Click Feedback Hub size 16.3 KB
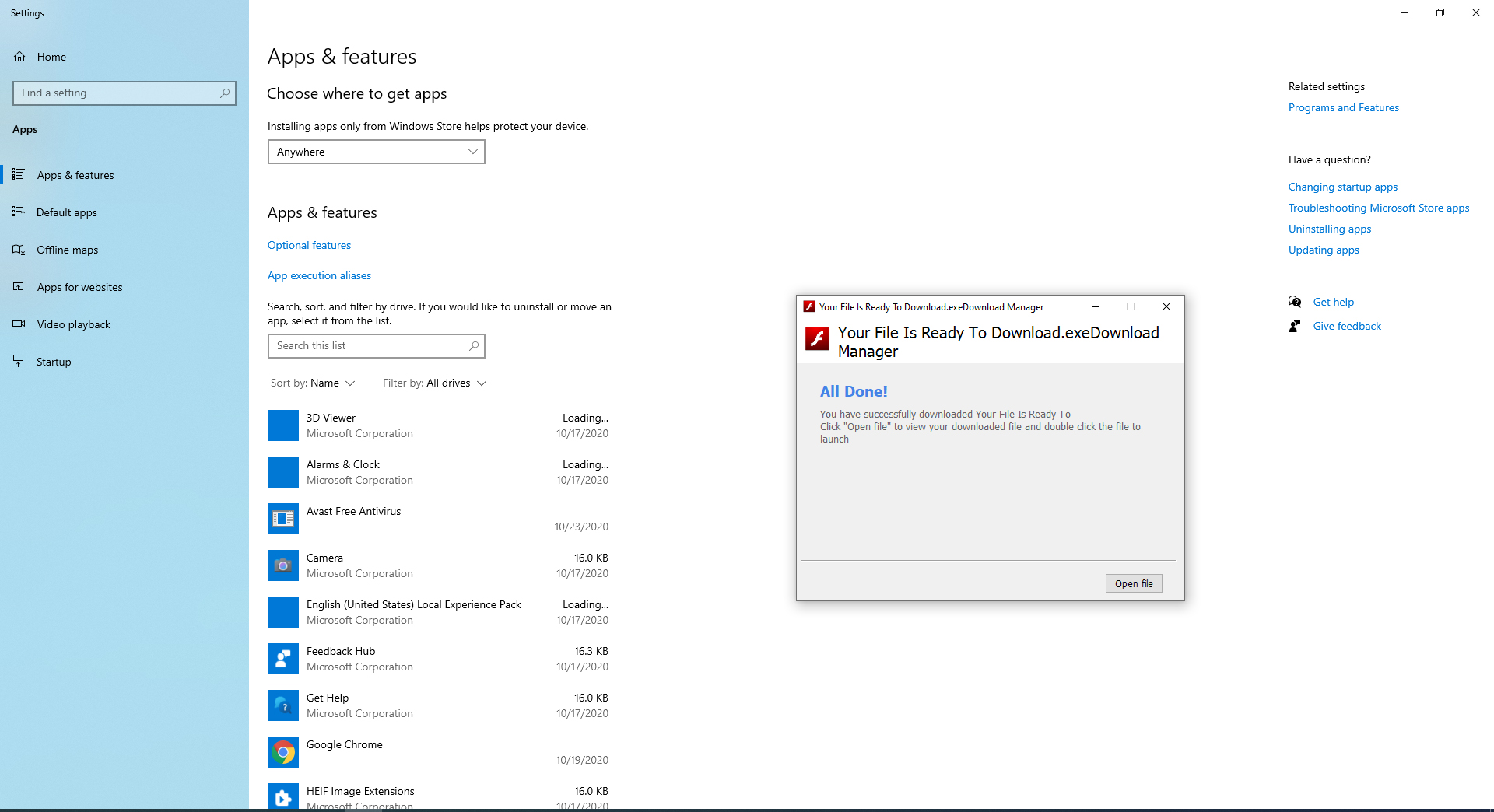This screenshot has width=1494, height=812. [591, 651]
